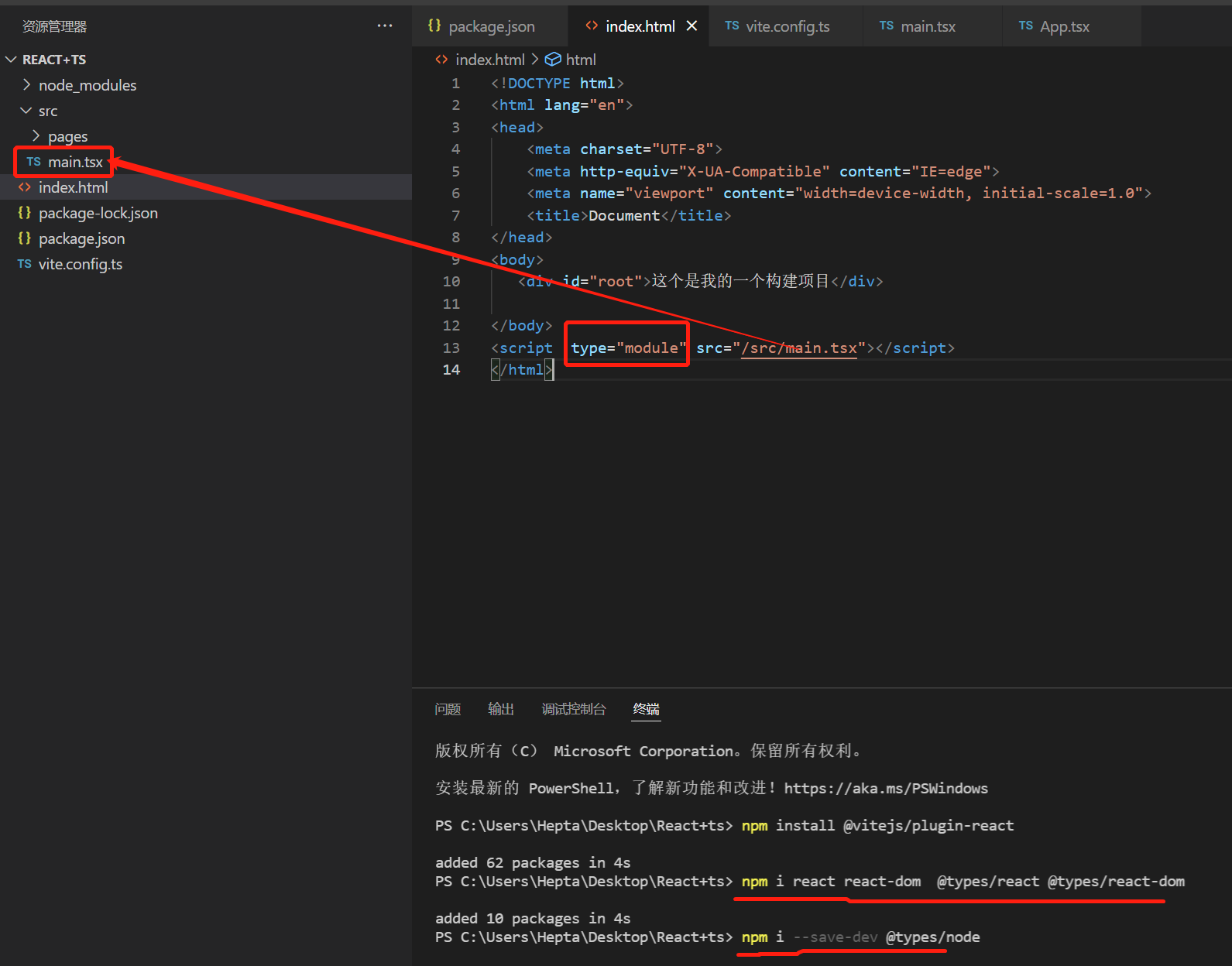Click 'added 62 packages in 4s' text

tap(533, 863)
